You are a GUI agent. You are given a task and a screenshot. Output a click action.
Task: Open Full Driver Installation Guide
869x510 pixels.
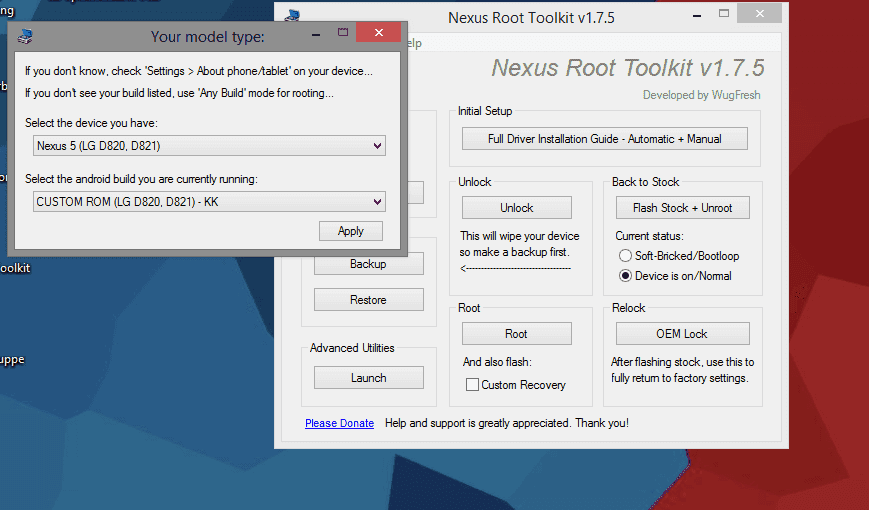click(605, 139)
